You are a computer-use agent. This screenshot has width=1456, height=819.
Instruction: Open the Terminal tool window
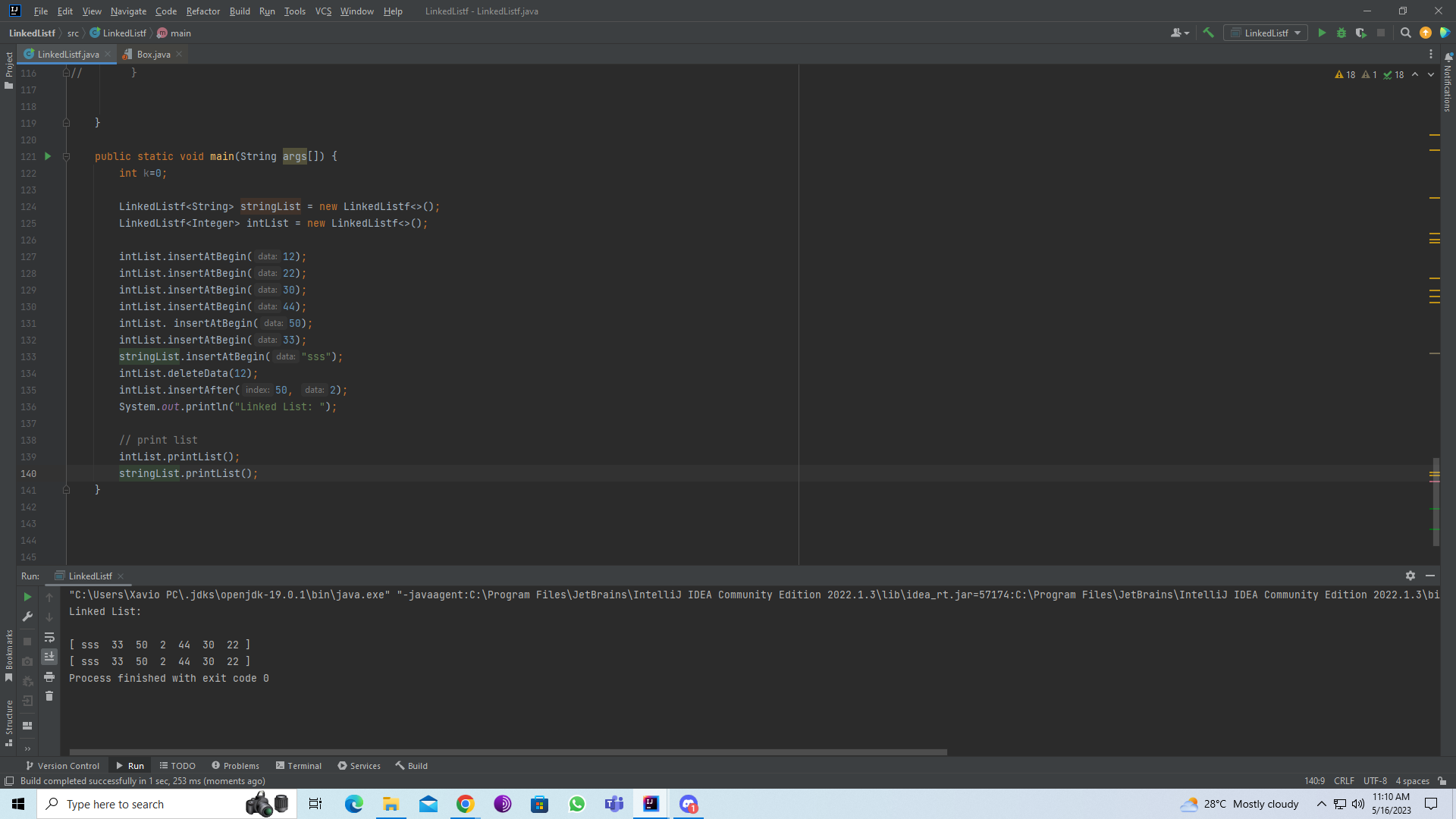coord(299,766)
